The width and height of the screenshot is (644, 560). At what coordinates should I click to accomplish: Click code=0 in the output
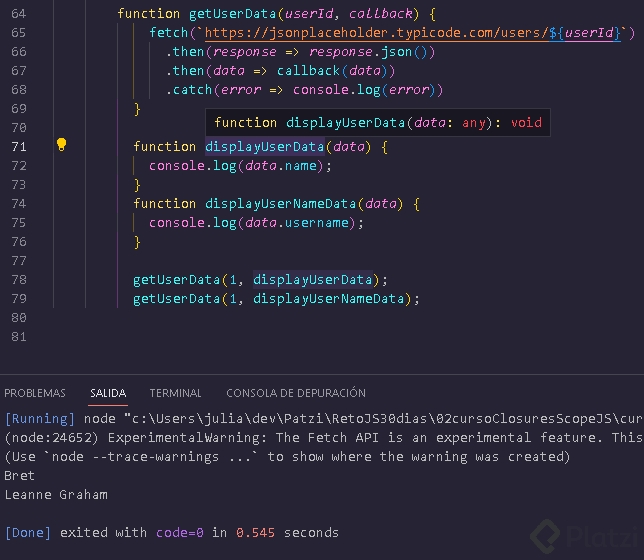coord(179,533)
